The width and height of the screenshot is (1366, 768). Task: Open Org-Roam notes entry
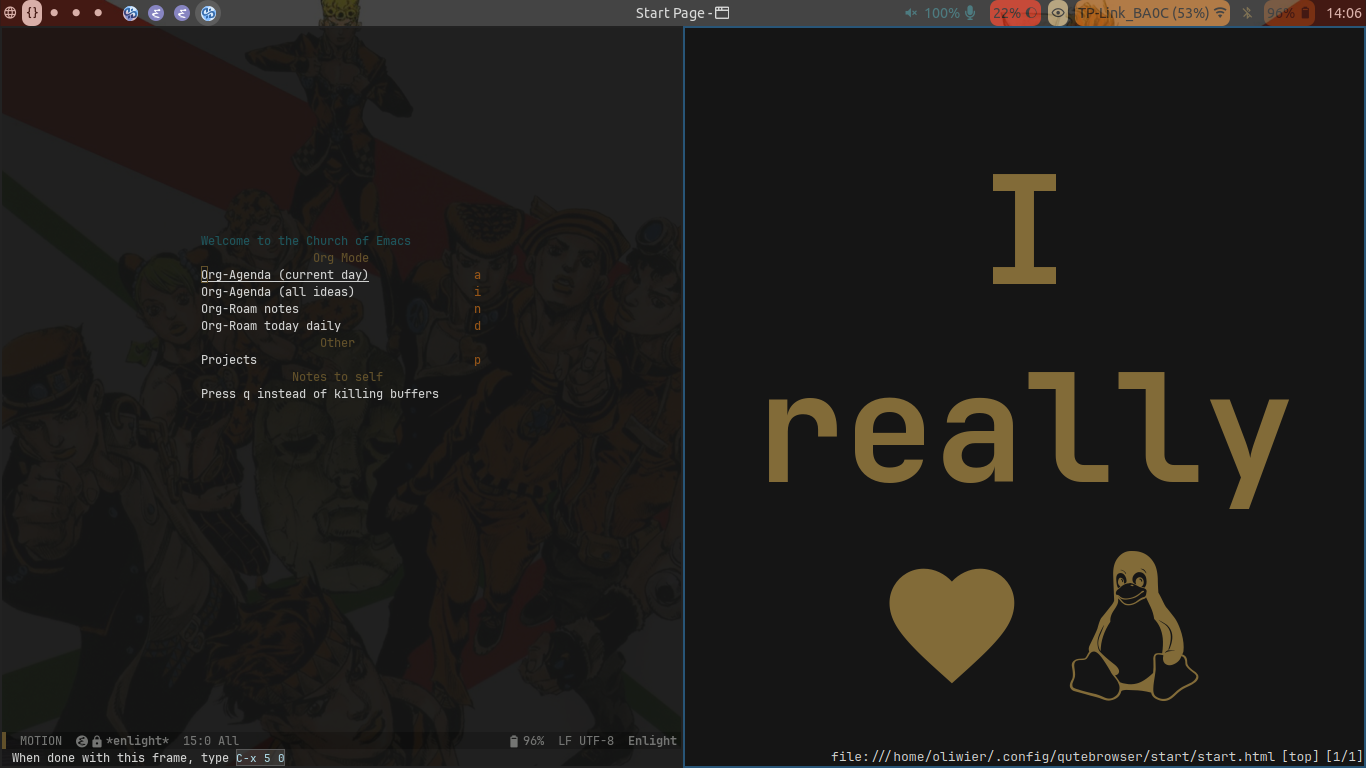(250, 309)
